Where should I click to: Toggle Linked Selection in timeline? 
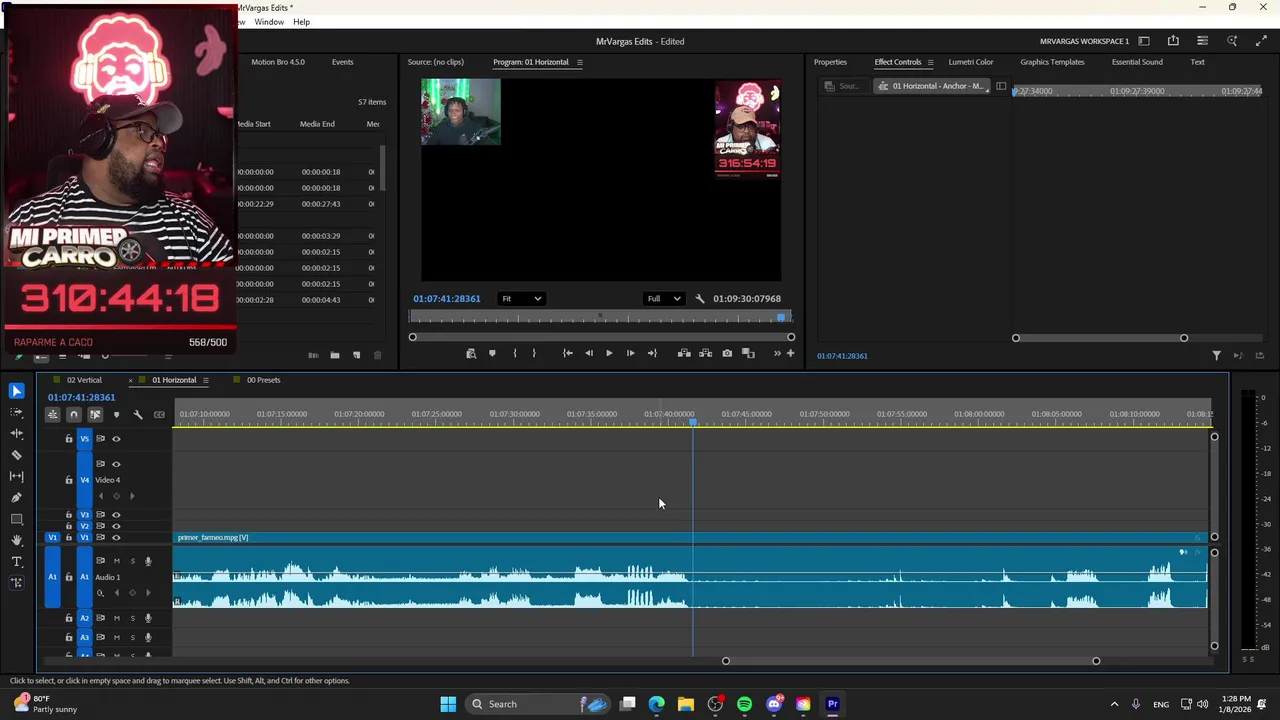coord(95,415)
